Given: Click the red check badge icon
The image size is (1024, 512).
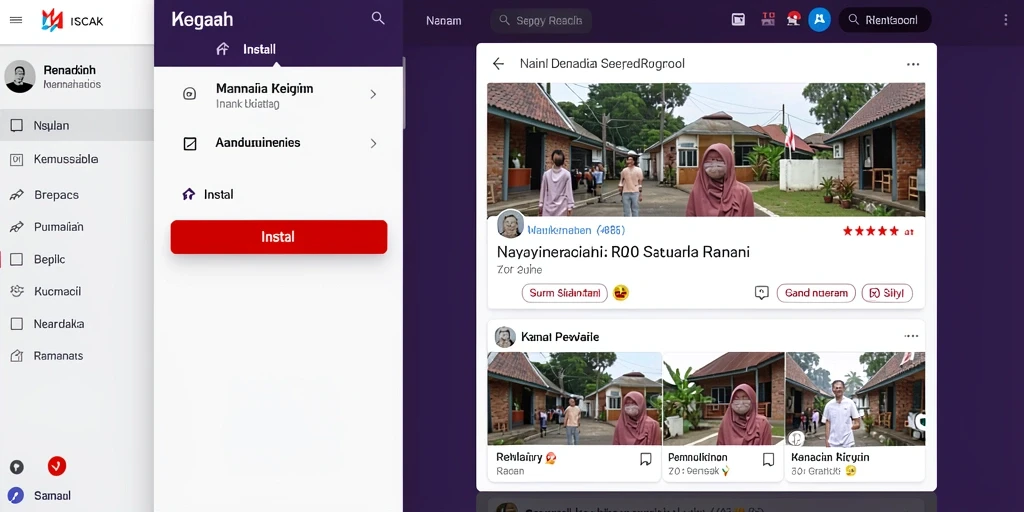Looking at the screenshot, I should point(57,466).
